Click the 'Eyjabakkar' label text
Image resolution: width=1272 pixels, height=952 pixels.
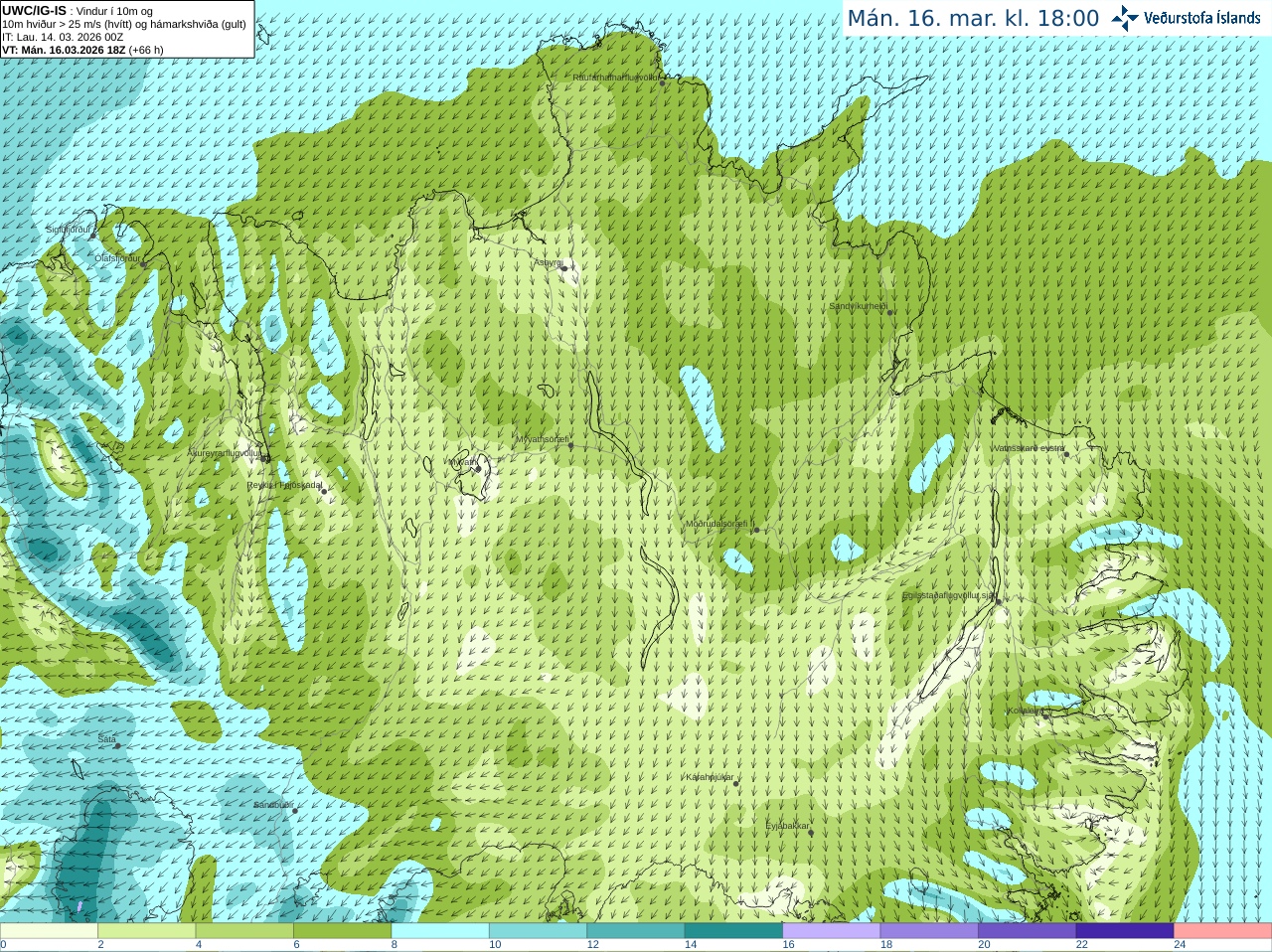(x=788, y=826)
